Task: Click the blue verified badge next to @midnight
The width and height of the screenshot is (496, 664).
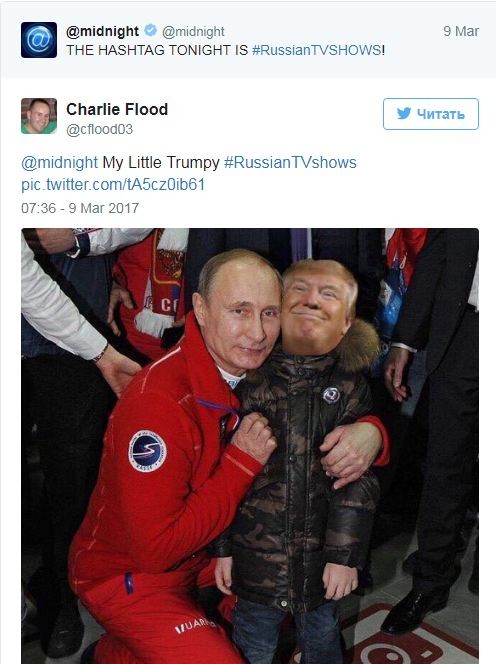Action: pos(150,30)
